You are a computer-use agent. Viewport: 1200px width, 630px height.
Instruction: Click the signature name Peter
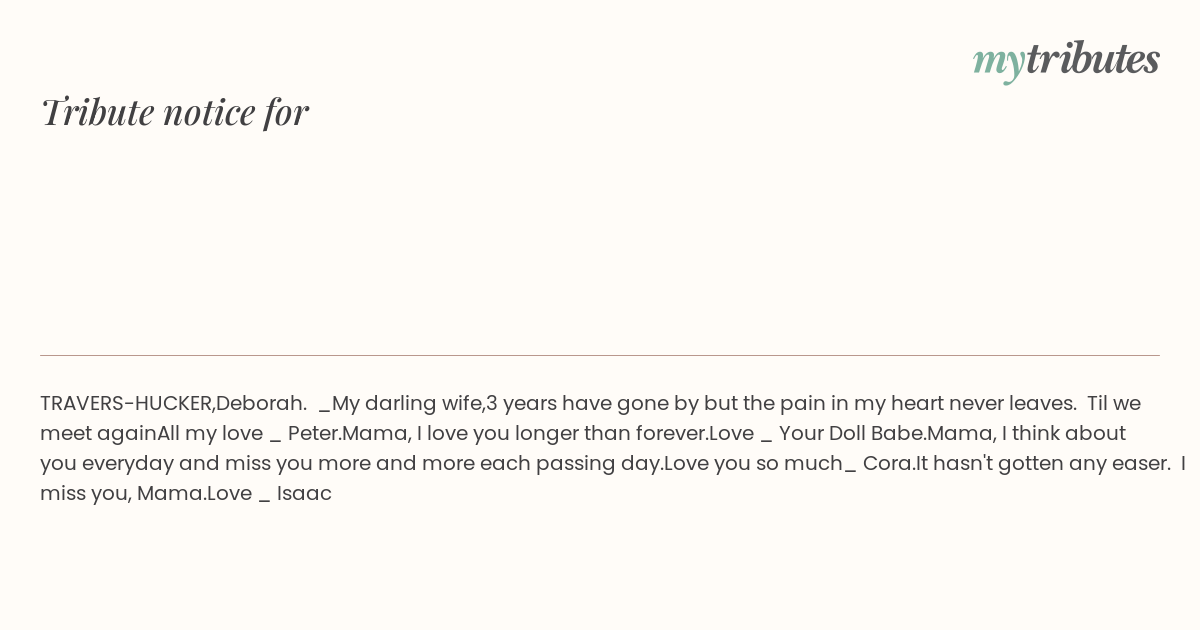312,433
